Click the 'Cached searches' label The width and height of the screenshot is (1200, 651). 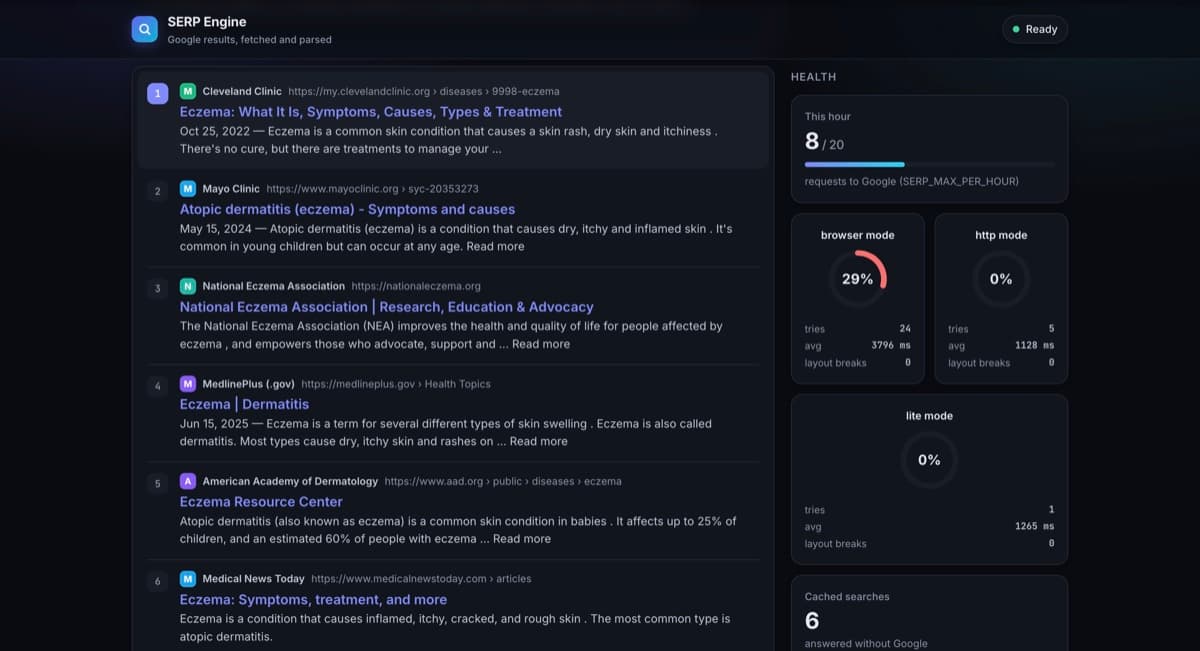[x=847, y=597]
